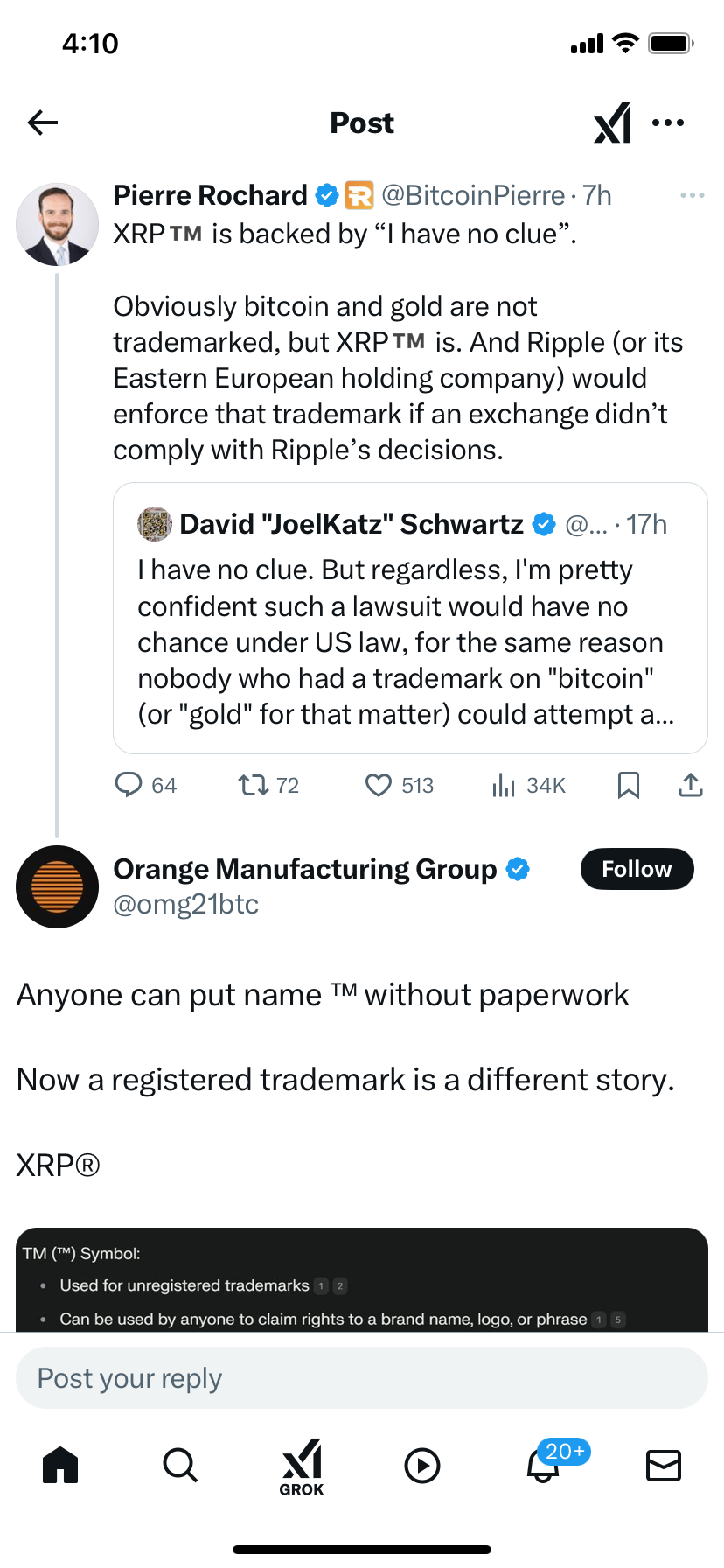724x1568 pixels.
Task: Open notifications with 20+ badge
Action: tap(543, 1465)
